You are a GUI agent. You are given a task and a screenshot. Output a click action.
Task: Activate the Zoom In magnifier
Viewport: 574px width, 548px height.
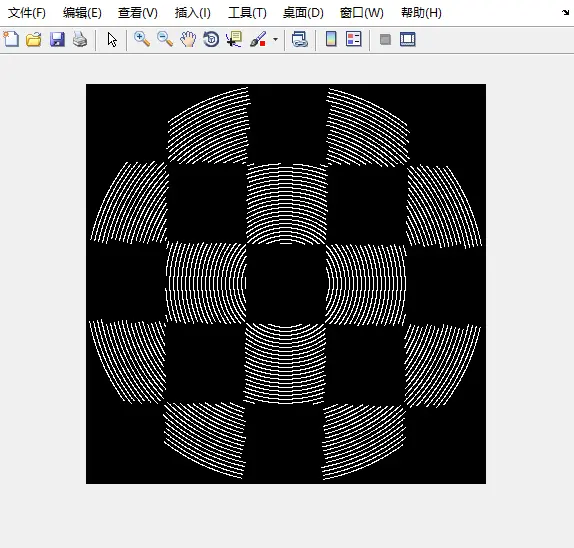pos(142,39)
